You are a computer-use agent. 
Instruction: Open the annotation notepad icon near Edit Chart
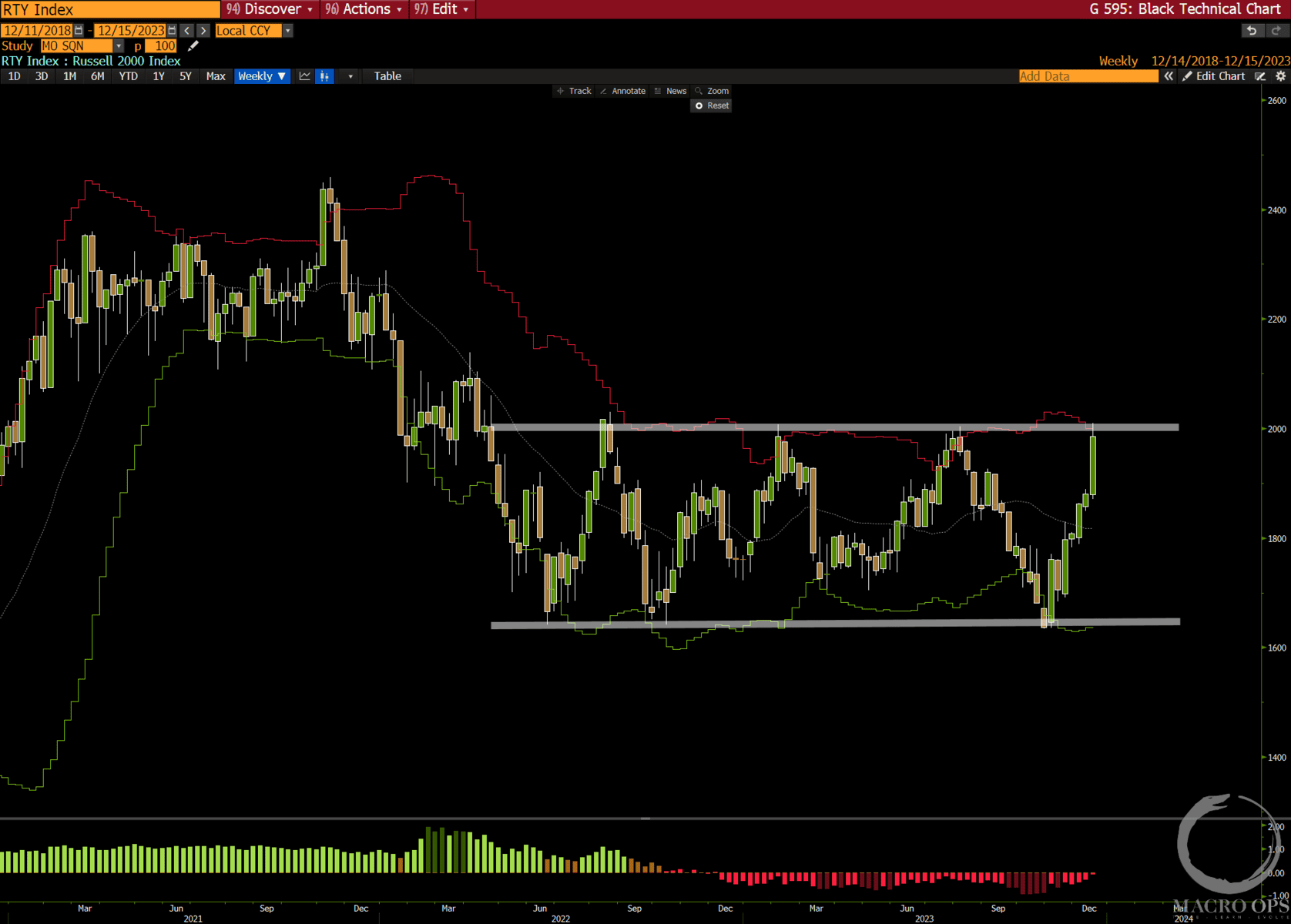(1260, 76)
